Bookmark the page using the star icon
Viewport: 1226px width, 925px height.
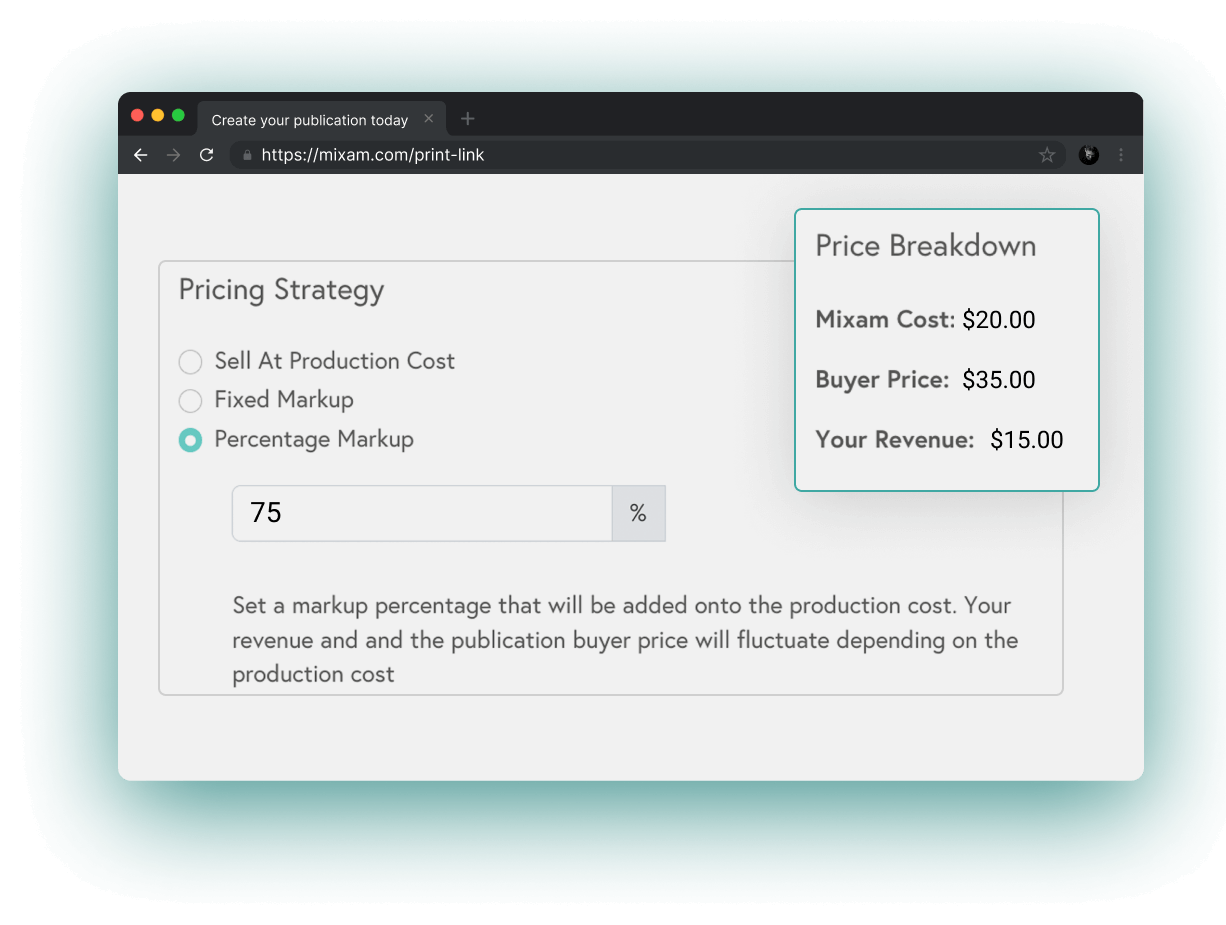(1047, 155)
